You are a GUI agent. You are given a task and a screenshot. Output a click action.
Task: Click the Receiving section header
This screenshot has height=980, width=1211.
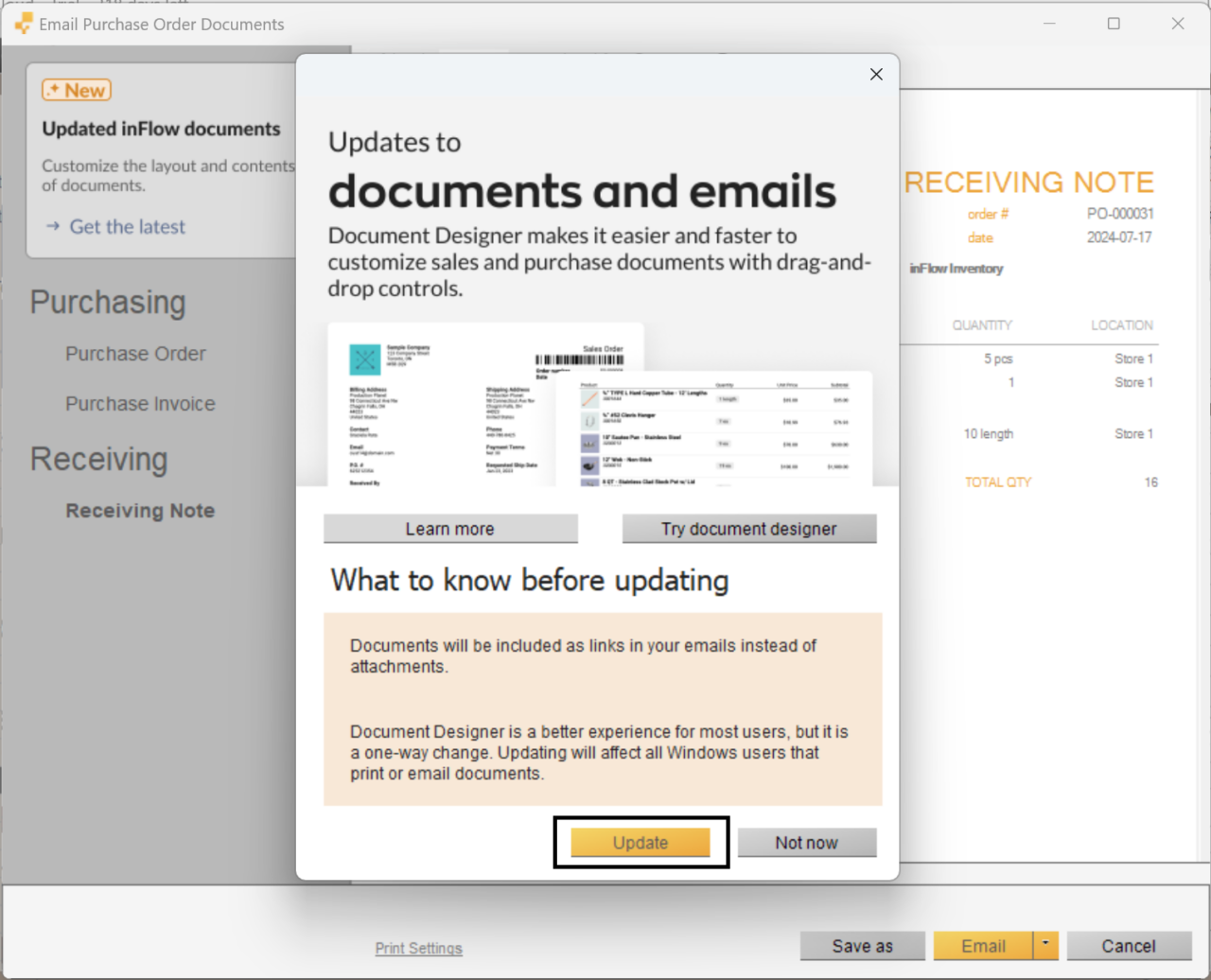click(98, 459)
